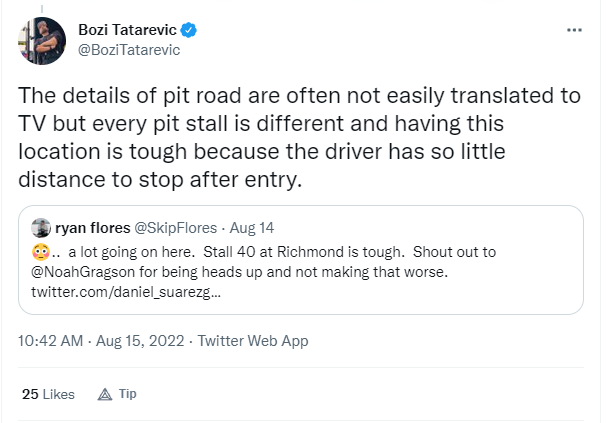The image size is (607, 423).
Task: Open the @BoziTatarevic handle link
Action: point(129,50)
